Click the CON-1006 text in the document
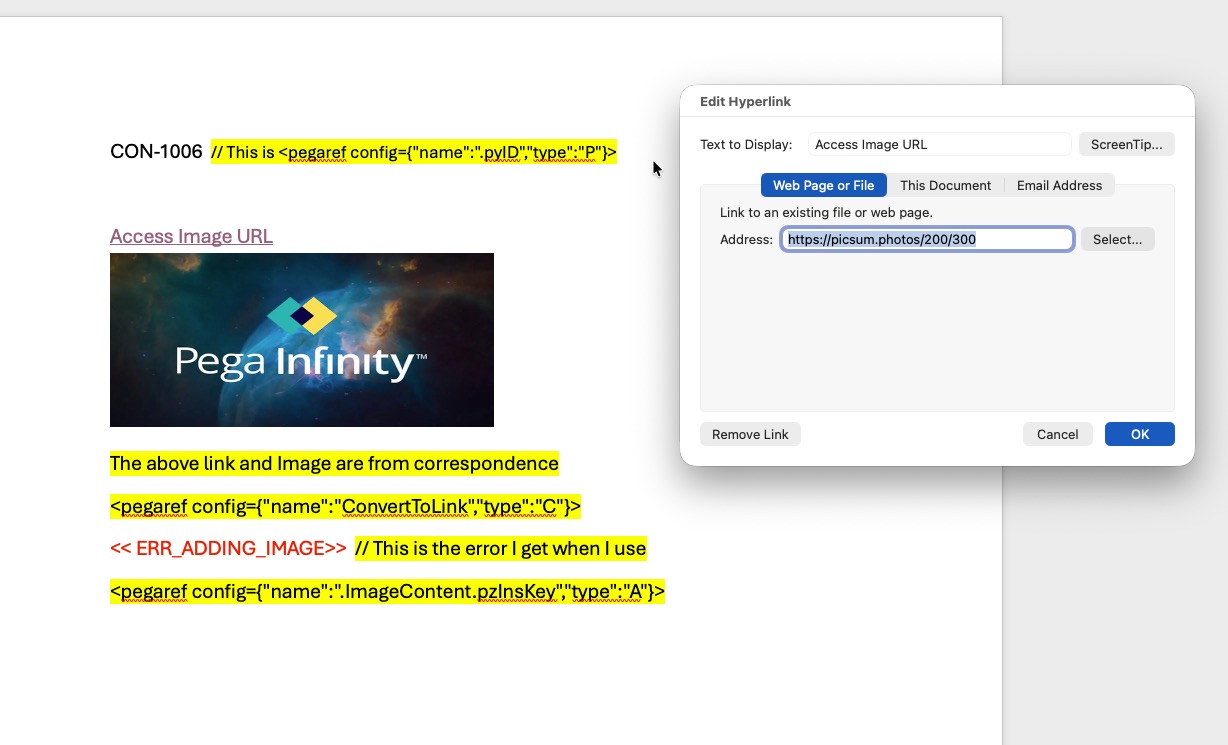This screenshot has width=1228, height=745. 156,152
